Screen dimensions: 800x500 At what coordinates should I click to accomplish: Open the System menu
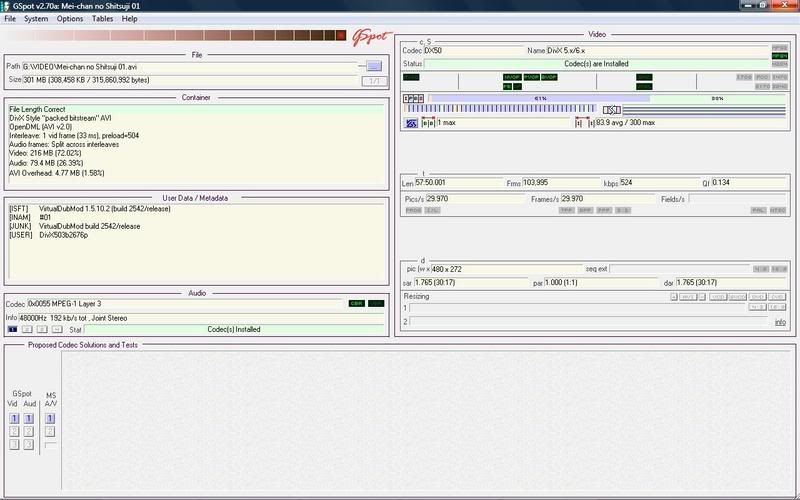(36, 19)
